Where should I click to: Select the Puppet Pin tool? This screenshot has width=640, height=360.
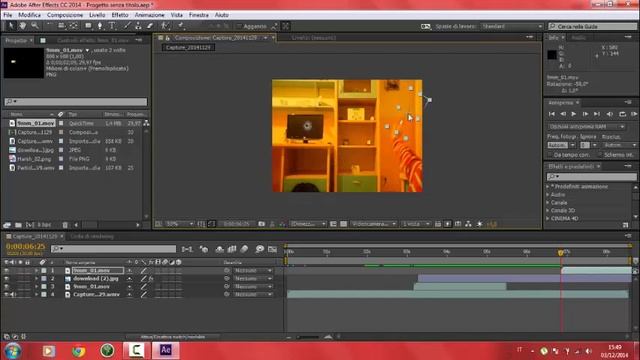180,26
